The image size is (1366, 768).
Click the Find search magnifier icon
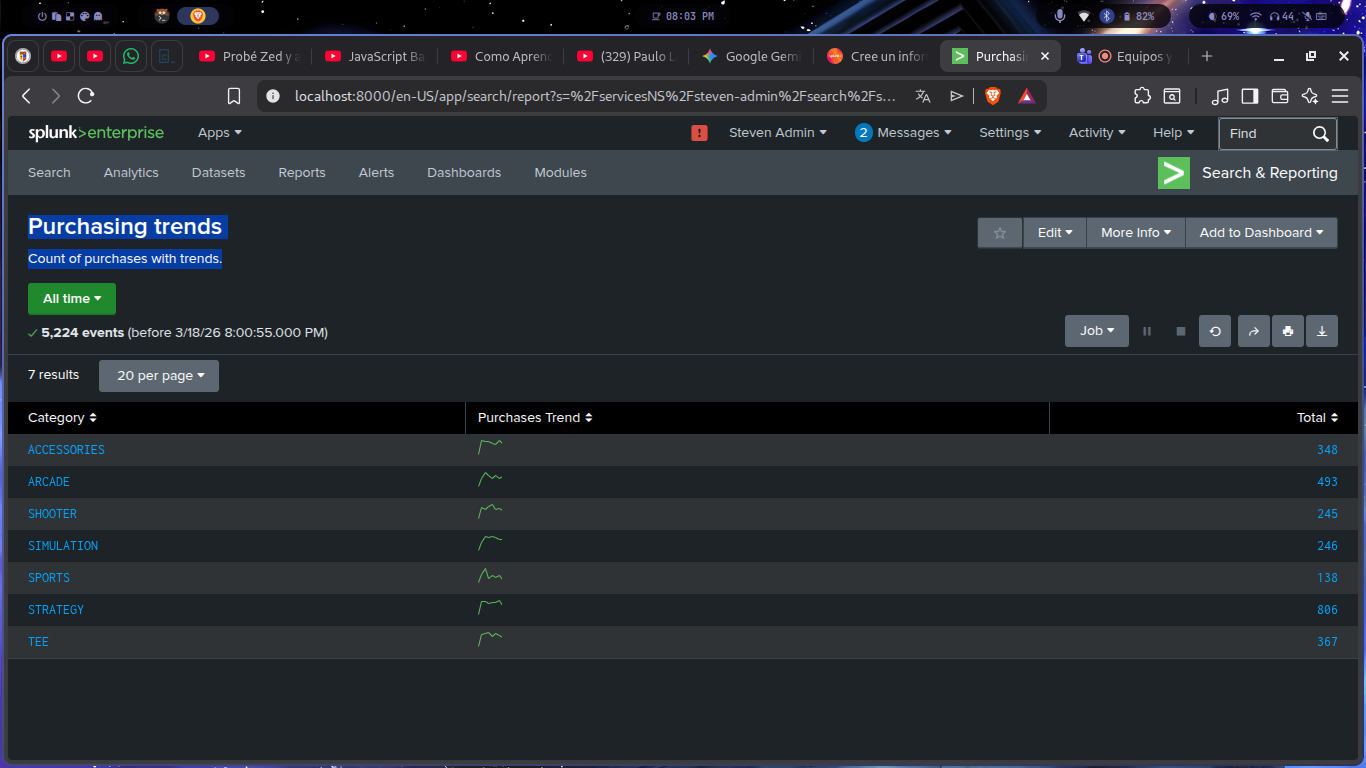point(1320,134)
